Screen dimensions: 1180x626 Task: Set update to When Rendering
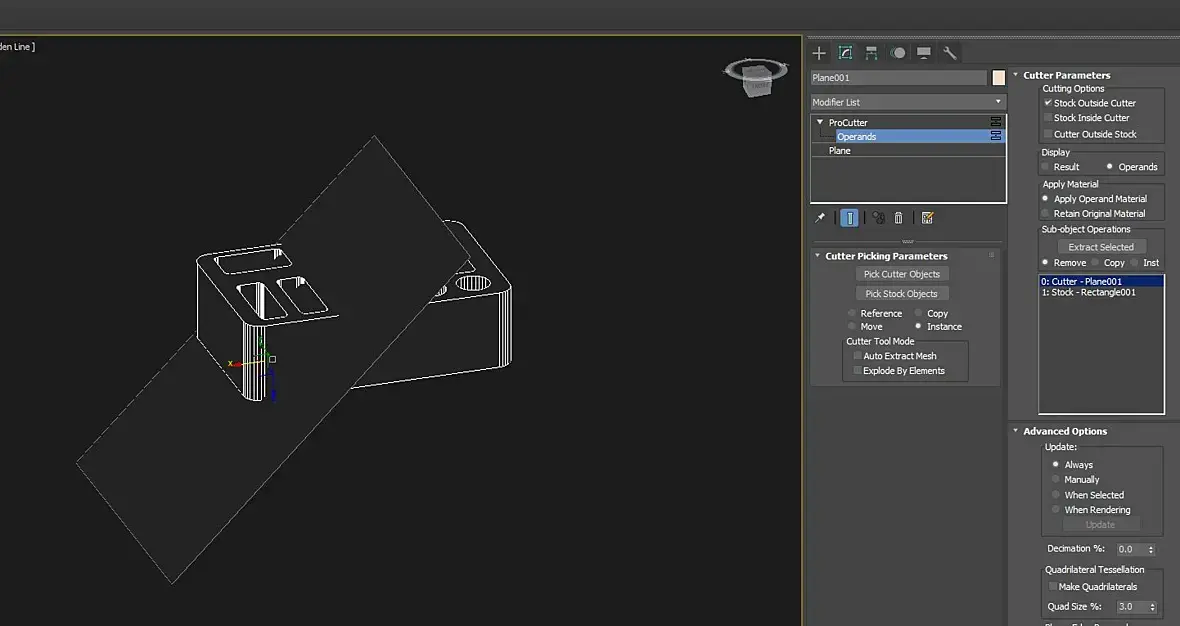coord(1056,509)
